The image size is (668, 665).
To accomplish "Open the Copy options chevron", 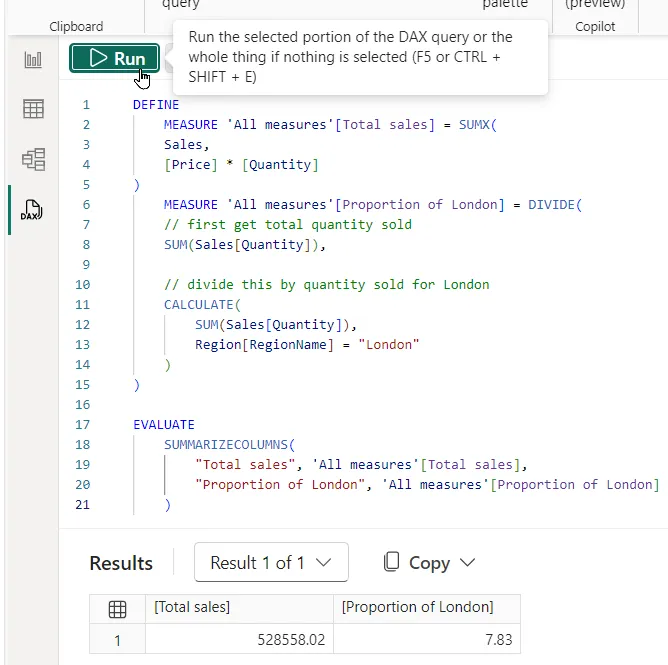I will coord(466,563).
